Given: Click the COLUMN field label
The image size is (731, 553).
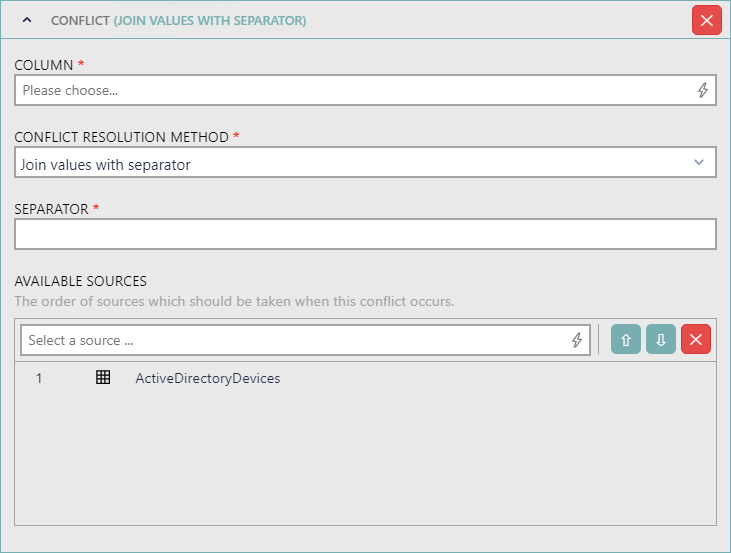Looking at the screenshot, I should [44, 65].
